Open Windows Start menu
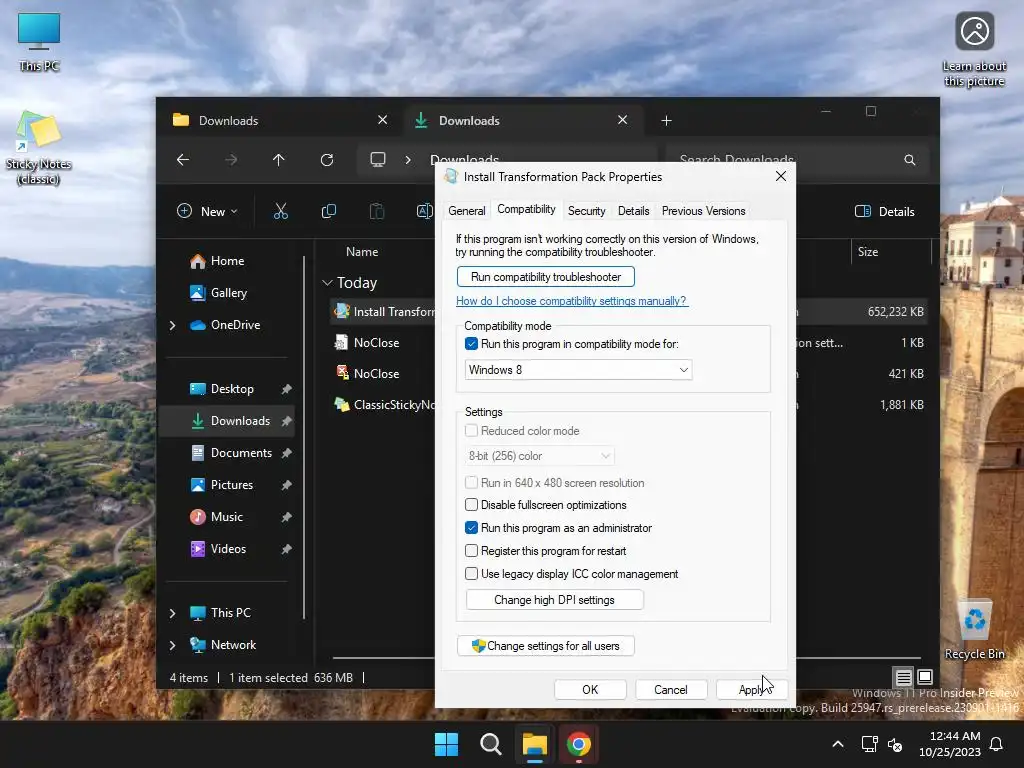The image size is (1024, 768). [447, 744]
